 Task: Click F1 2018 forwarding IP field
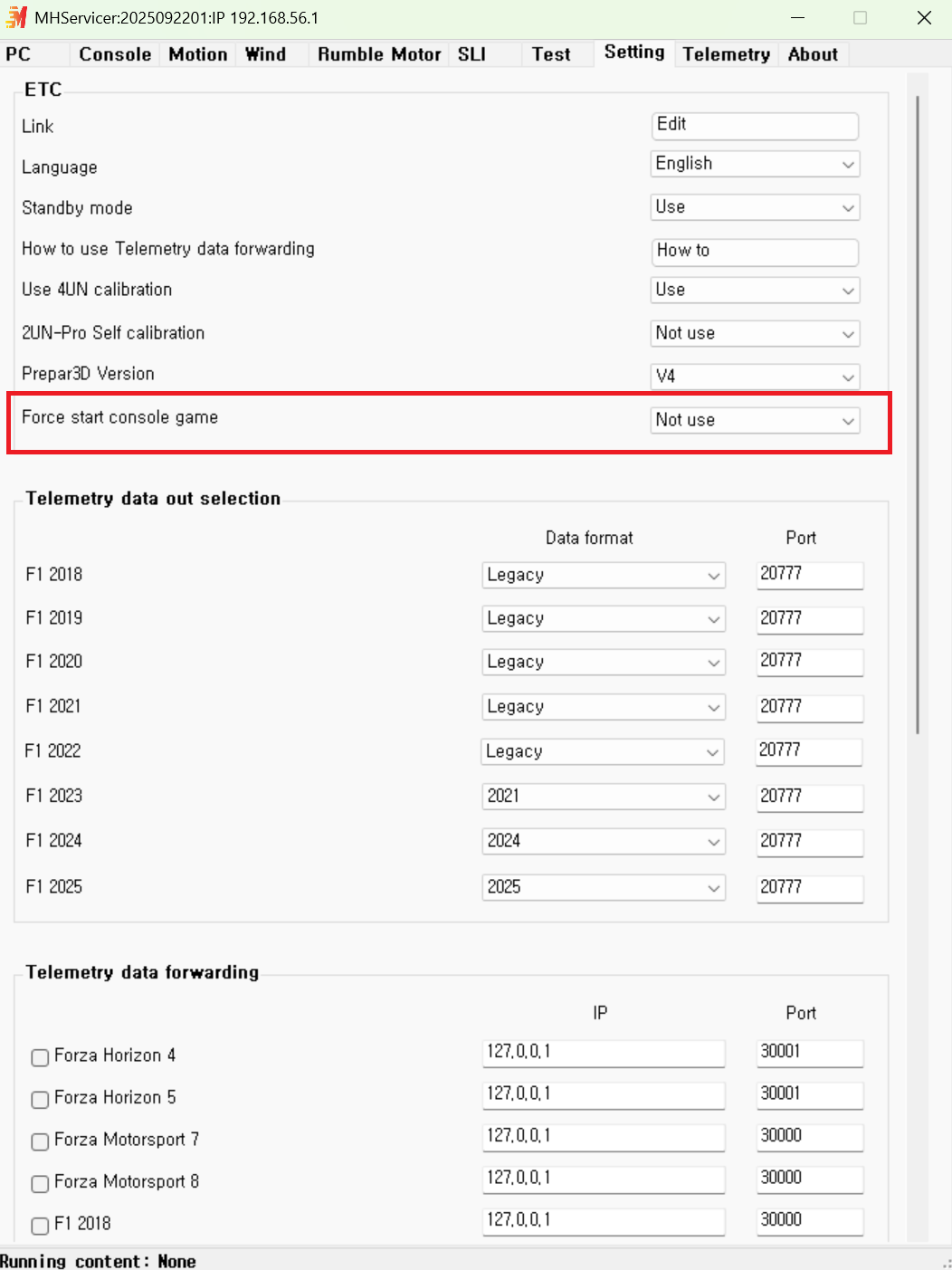click(605, 1220)
